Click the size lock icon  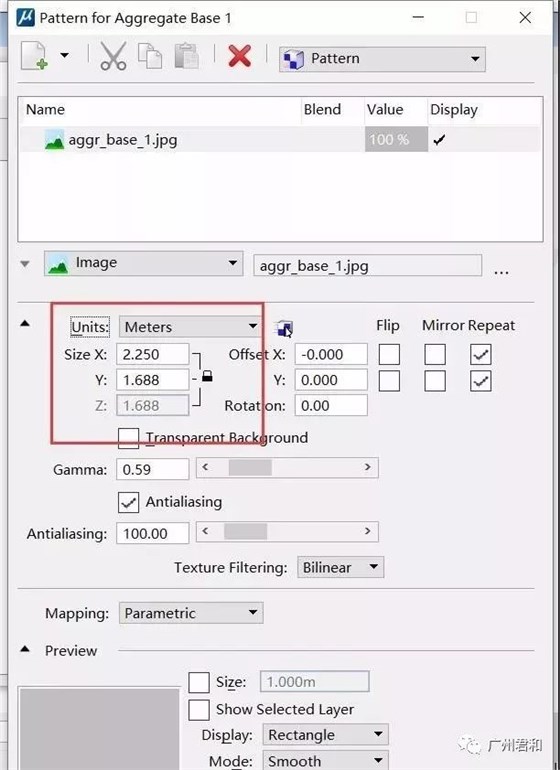coord(207,377)
